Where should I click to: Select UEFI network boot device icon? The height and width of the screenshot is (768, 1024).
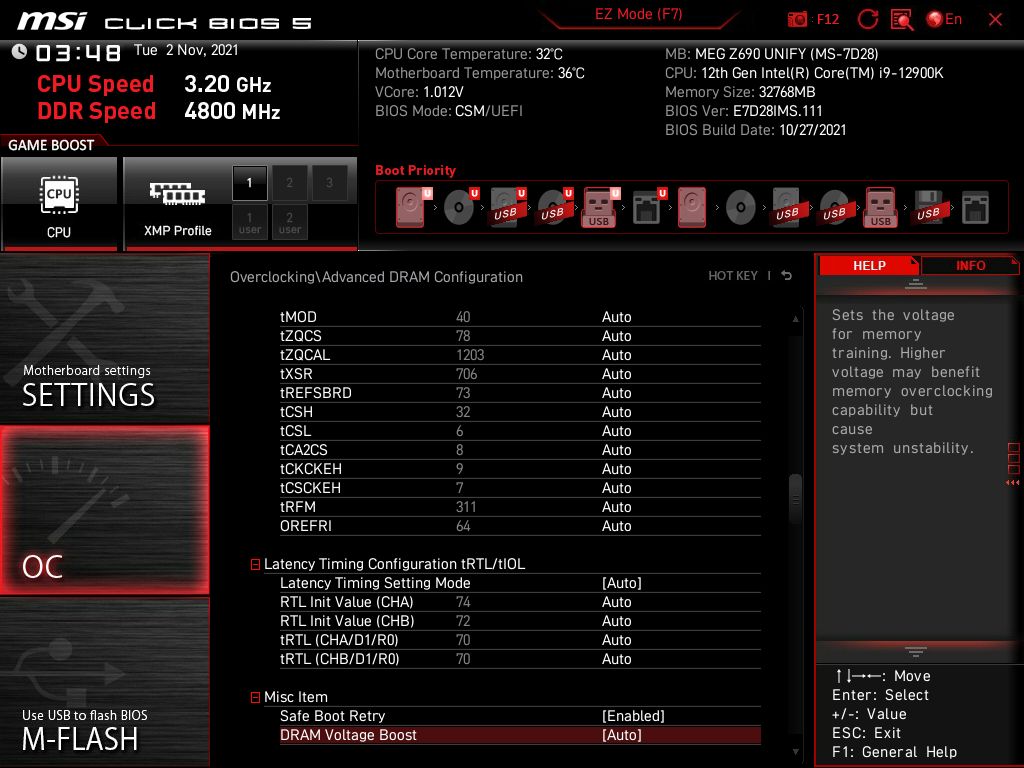point(648,207)
